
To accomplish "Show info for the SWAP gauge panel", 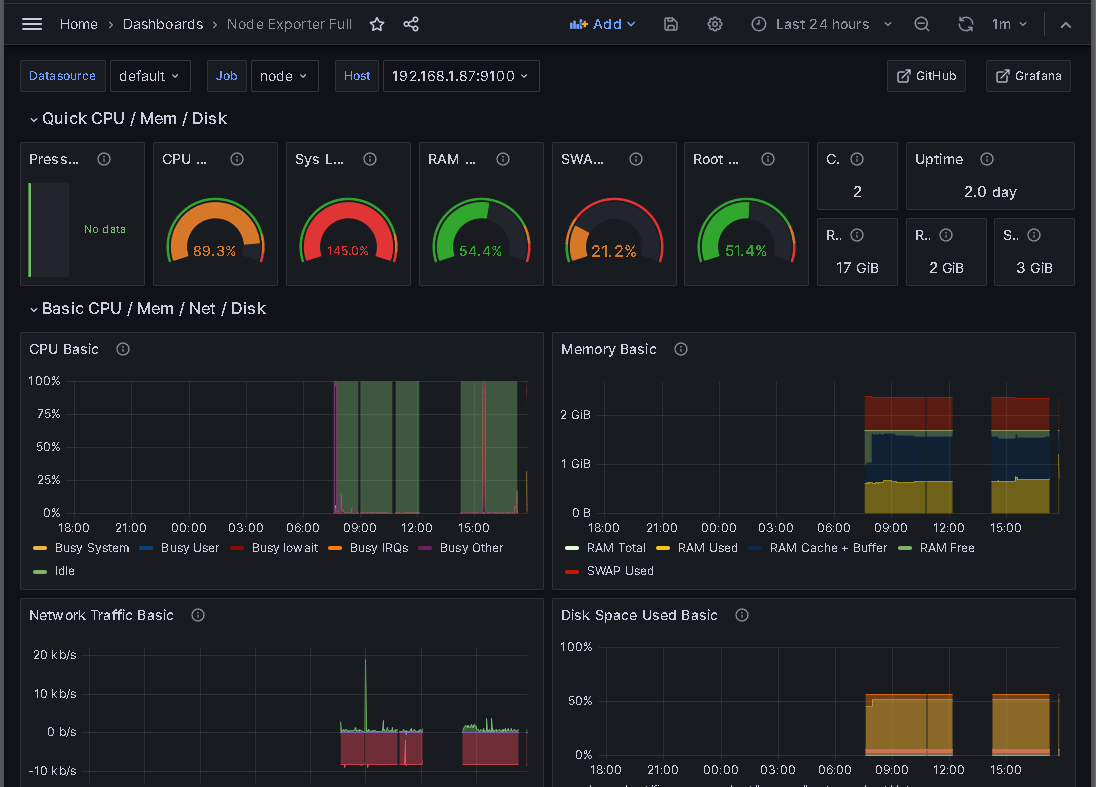I will tap(636, 159).
